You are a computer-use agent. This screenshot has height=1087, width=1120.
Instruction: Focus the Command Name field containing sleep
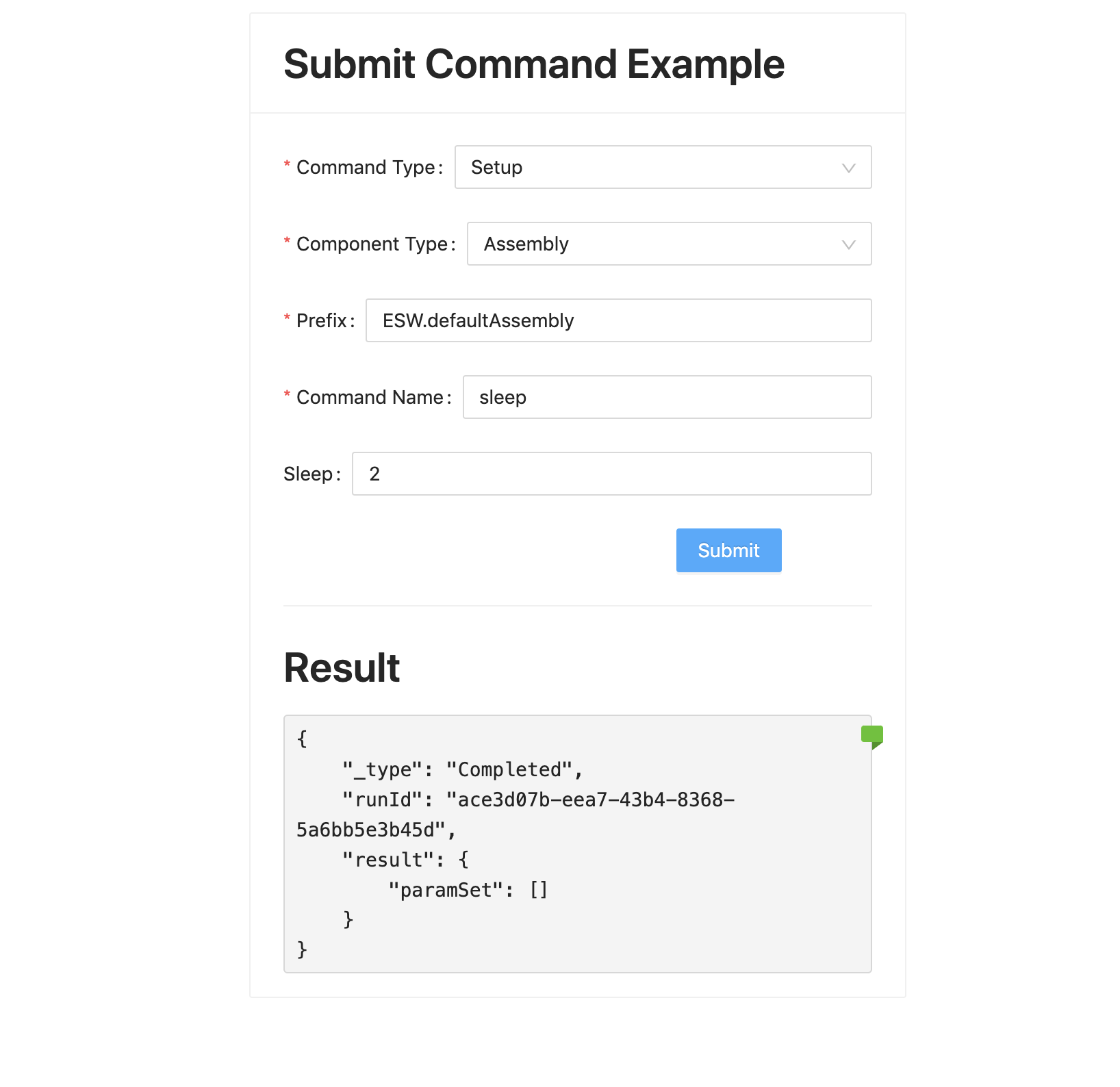667,397
